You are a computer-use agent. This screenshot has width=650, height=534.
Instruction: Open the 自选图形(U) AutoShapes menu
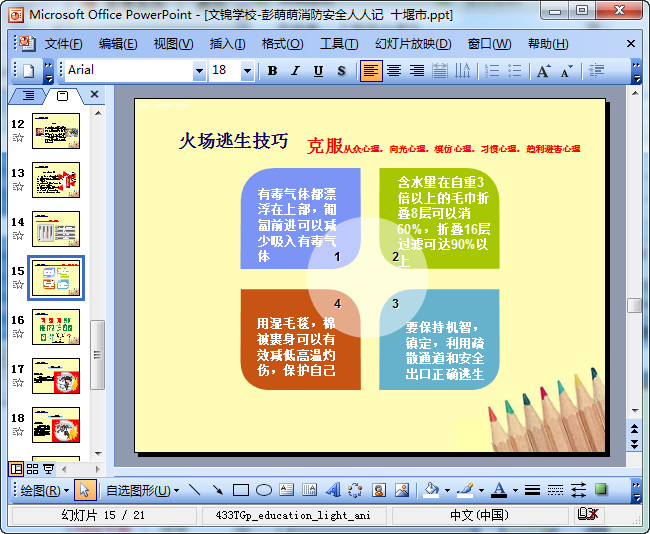[x=142, y=490]
